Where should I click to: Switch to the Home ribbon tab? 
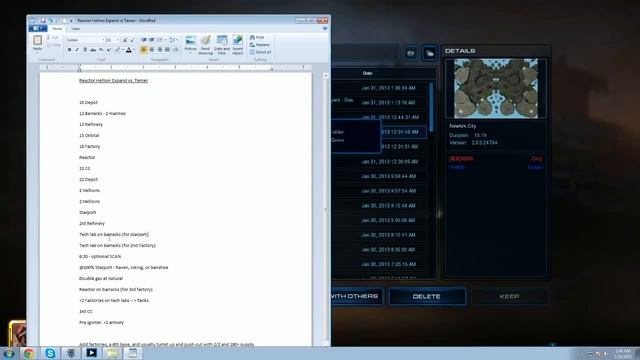57,29
